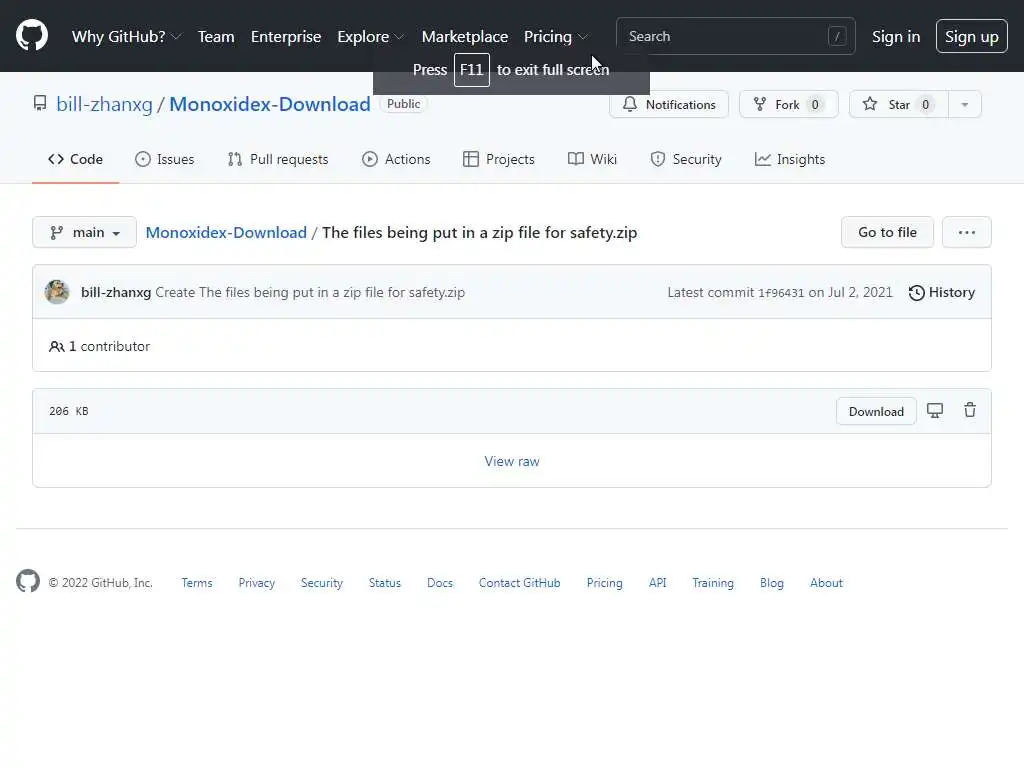Focus the Search input field

pos(735,36)
